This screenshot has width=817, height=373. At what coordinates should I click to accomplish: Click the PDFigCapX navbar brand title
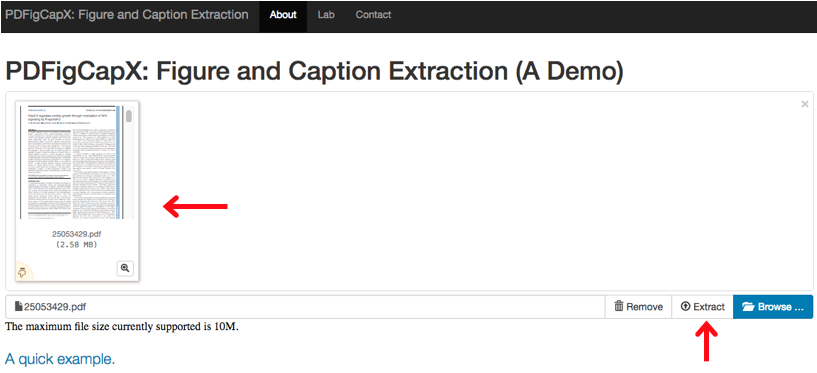127,15
